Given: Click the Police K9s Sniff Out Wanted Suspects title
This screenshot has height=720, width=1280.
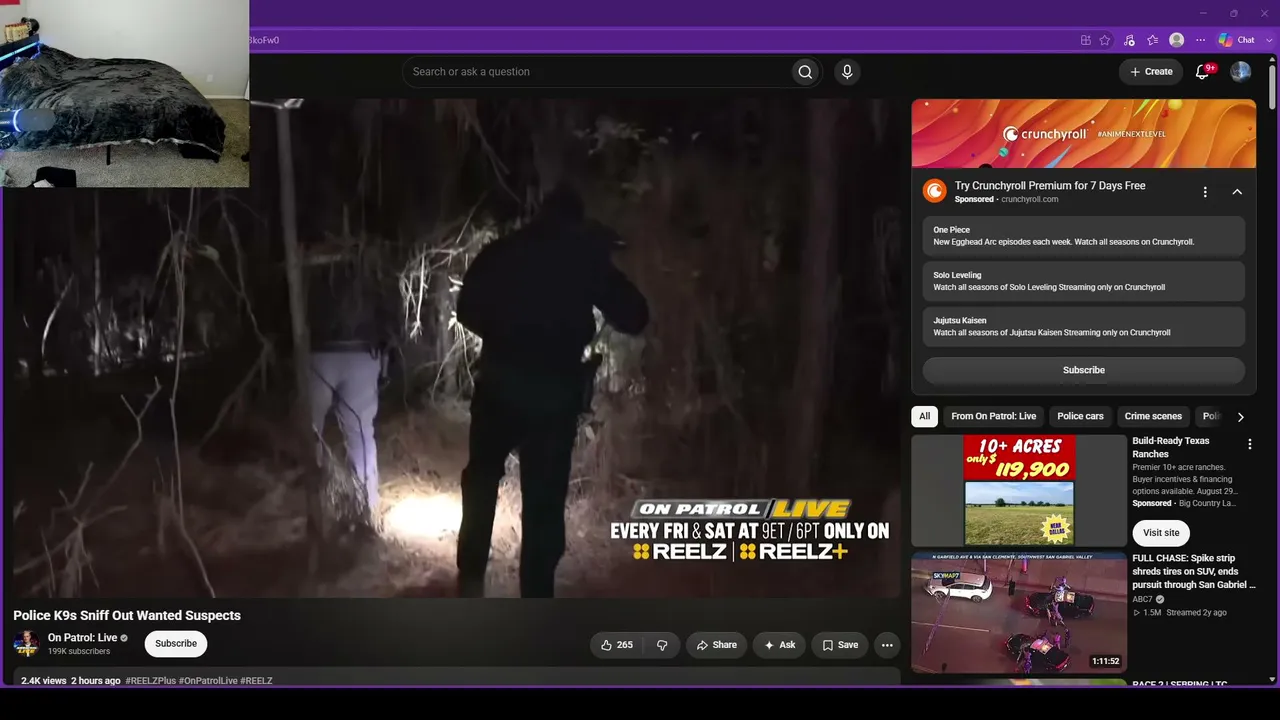Looking at the screenshot, I should 127,616.
